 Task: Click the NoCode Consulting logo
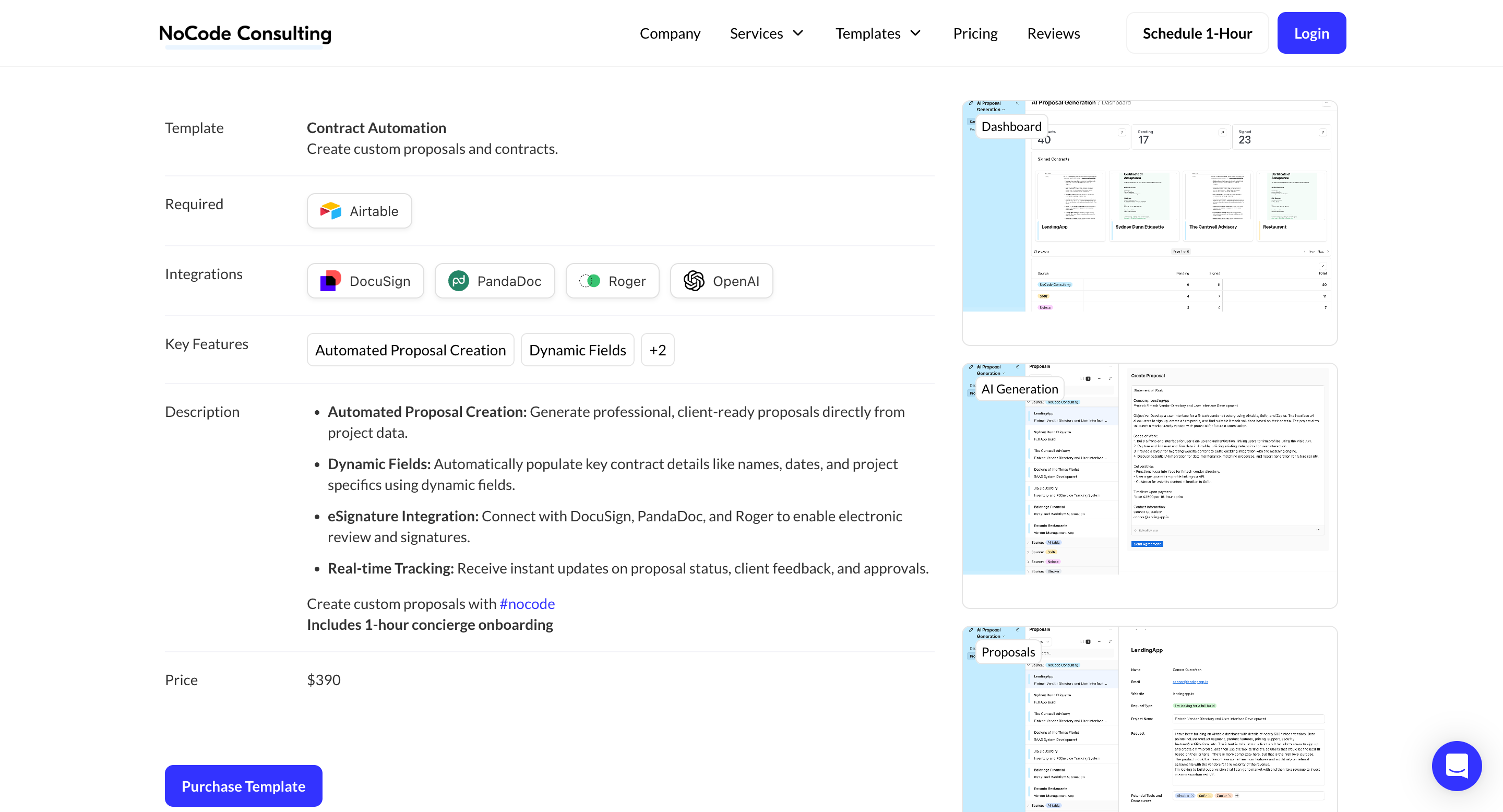[x=245, y=33]
